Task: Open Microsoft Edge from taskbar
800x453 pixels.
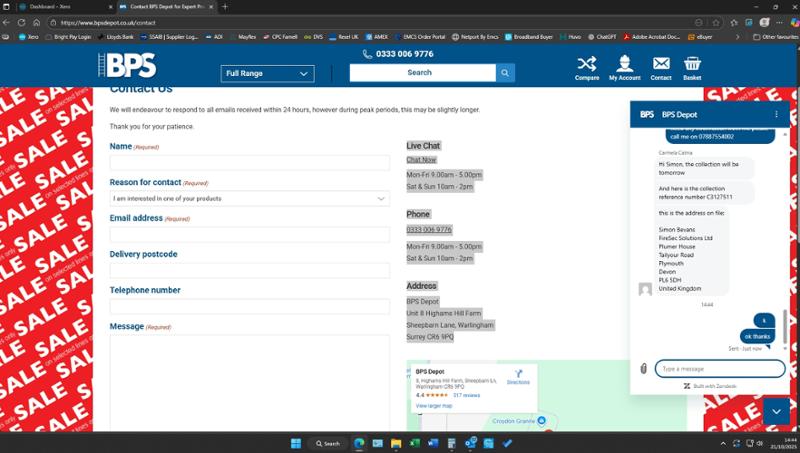Action: 359,443
